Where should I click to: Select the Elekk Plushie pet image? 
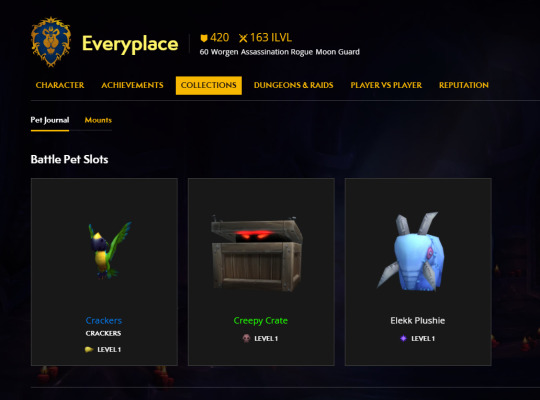(x=412, y=252)
